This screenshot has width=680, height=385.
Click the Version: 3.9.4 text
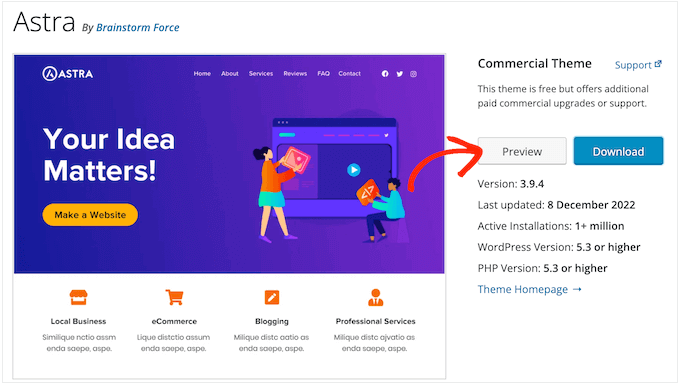click(510, 184)
